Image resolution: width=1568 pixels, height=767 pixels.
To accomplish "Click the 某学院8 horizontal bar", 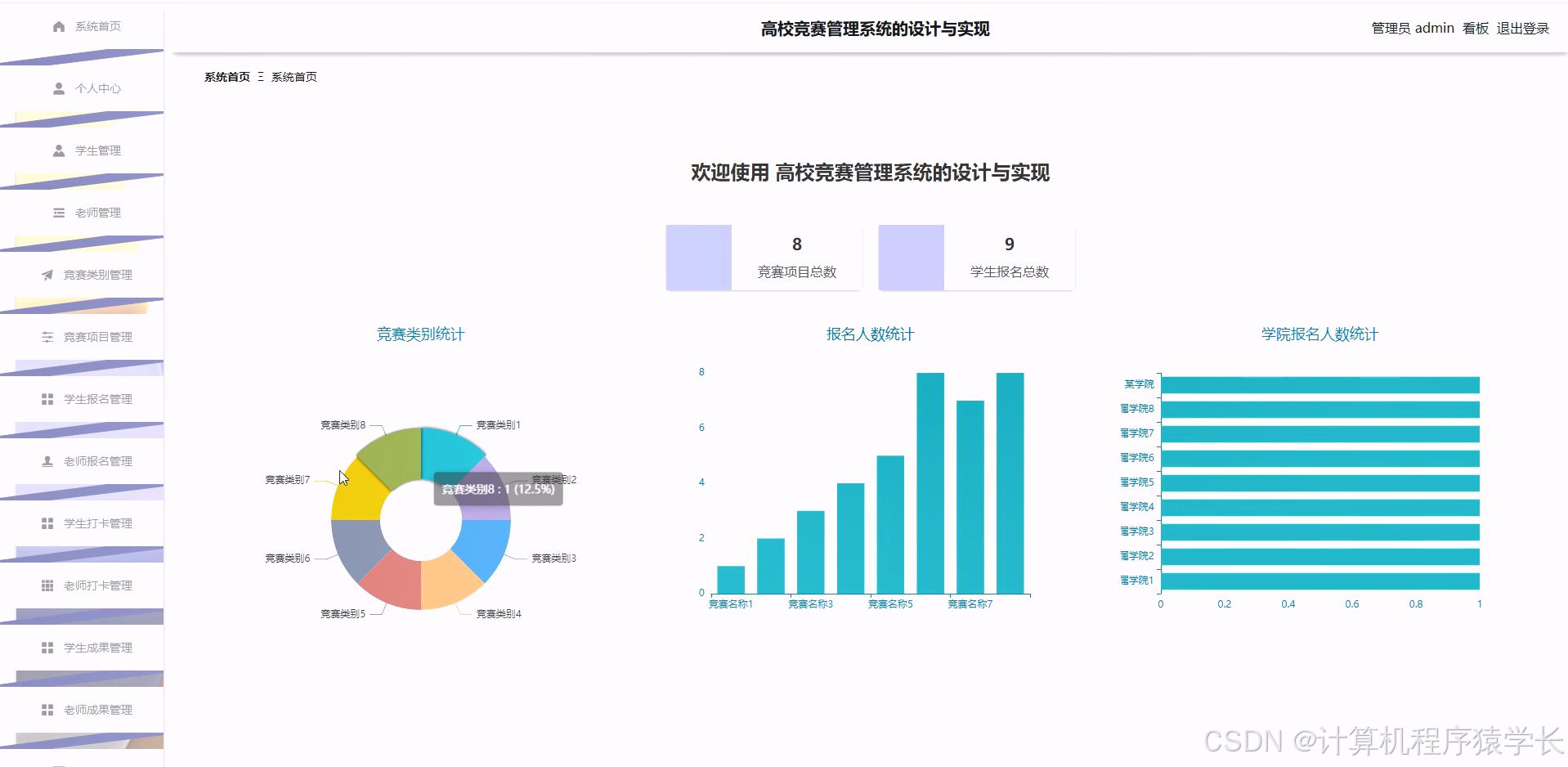I will click(x=1320, y=410).
